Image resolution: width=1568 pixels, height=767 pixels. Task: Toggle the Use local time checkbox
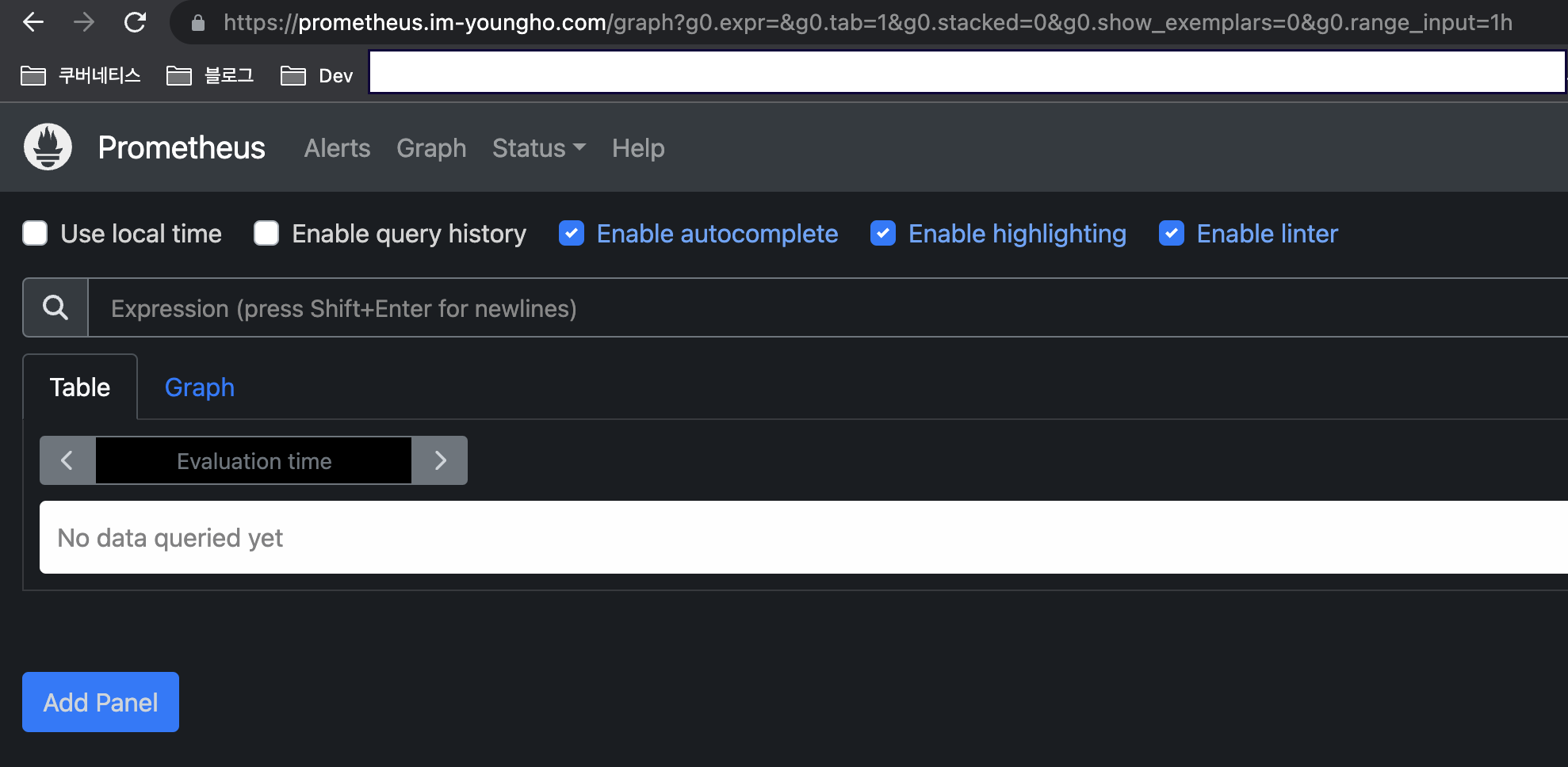(x=35, y=233)
